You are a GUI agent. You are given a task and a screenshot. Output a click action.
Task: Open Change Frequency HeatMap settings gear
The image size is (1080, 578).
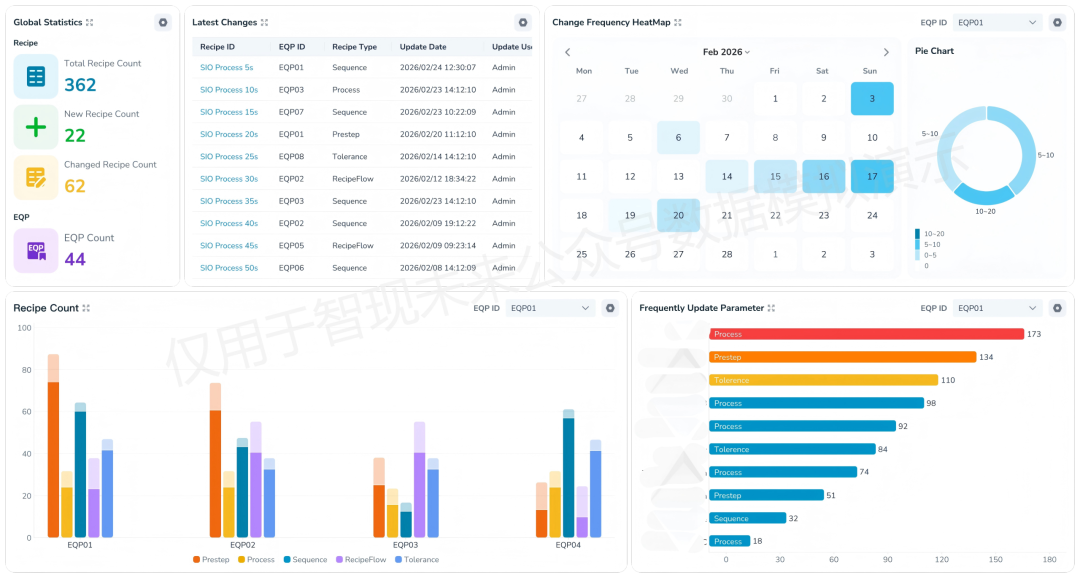pos(1057,23)
